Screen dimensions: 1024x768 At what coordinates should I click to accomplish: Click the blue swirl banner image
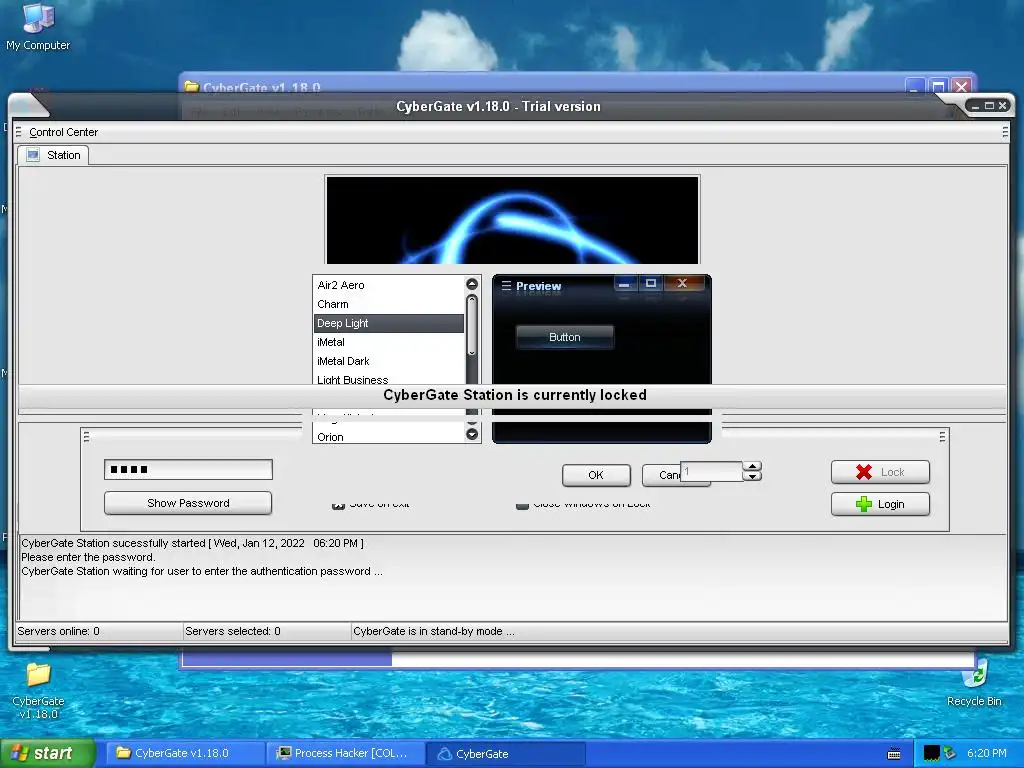[x=513, y=220]
